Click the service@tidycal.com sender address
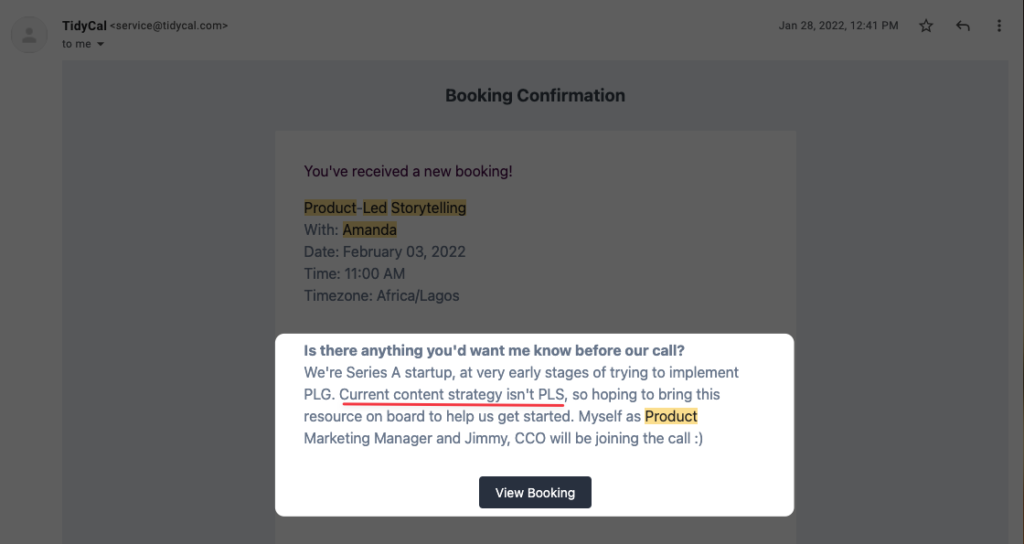The image size is (1024, 544). (169, 25)
